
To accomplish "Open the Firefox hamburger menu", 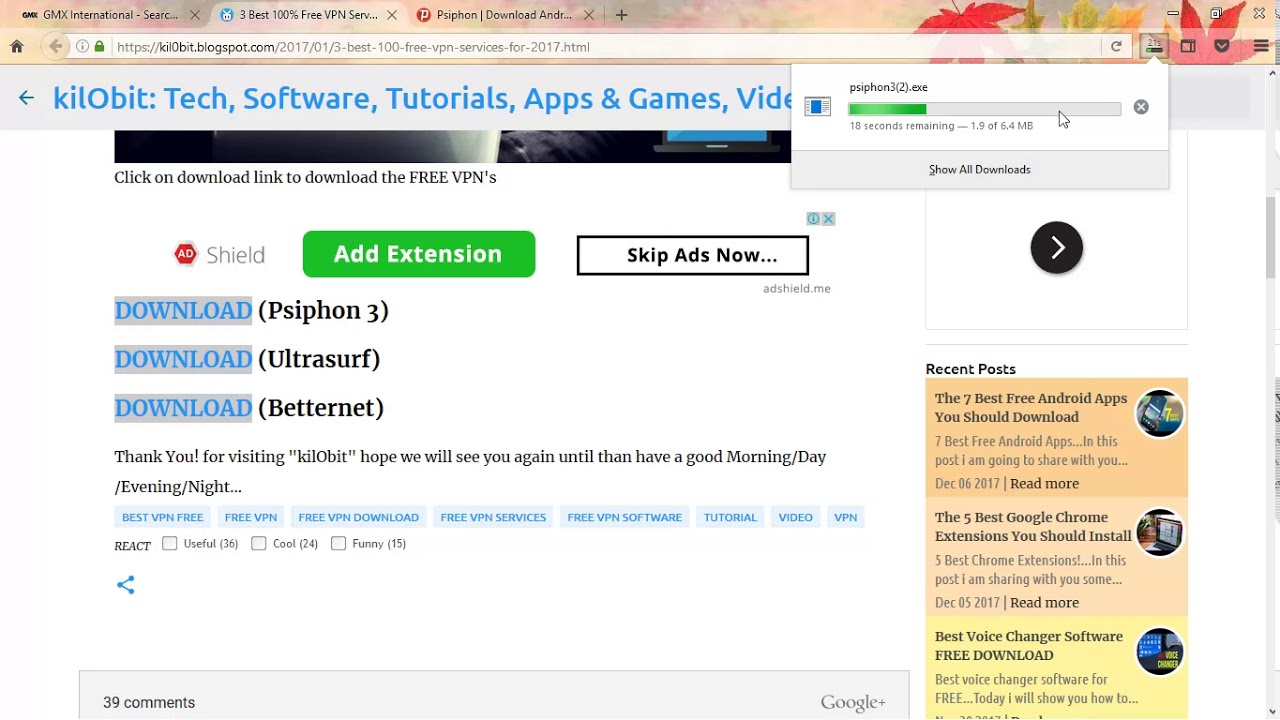I will (1260, 46).
